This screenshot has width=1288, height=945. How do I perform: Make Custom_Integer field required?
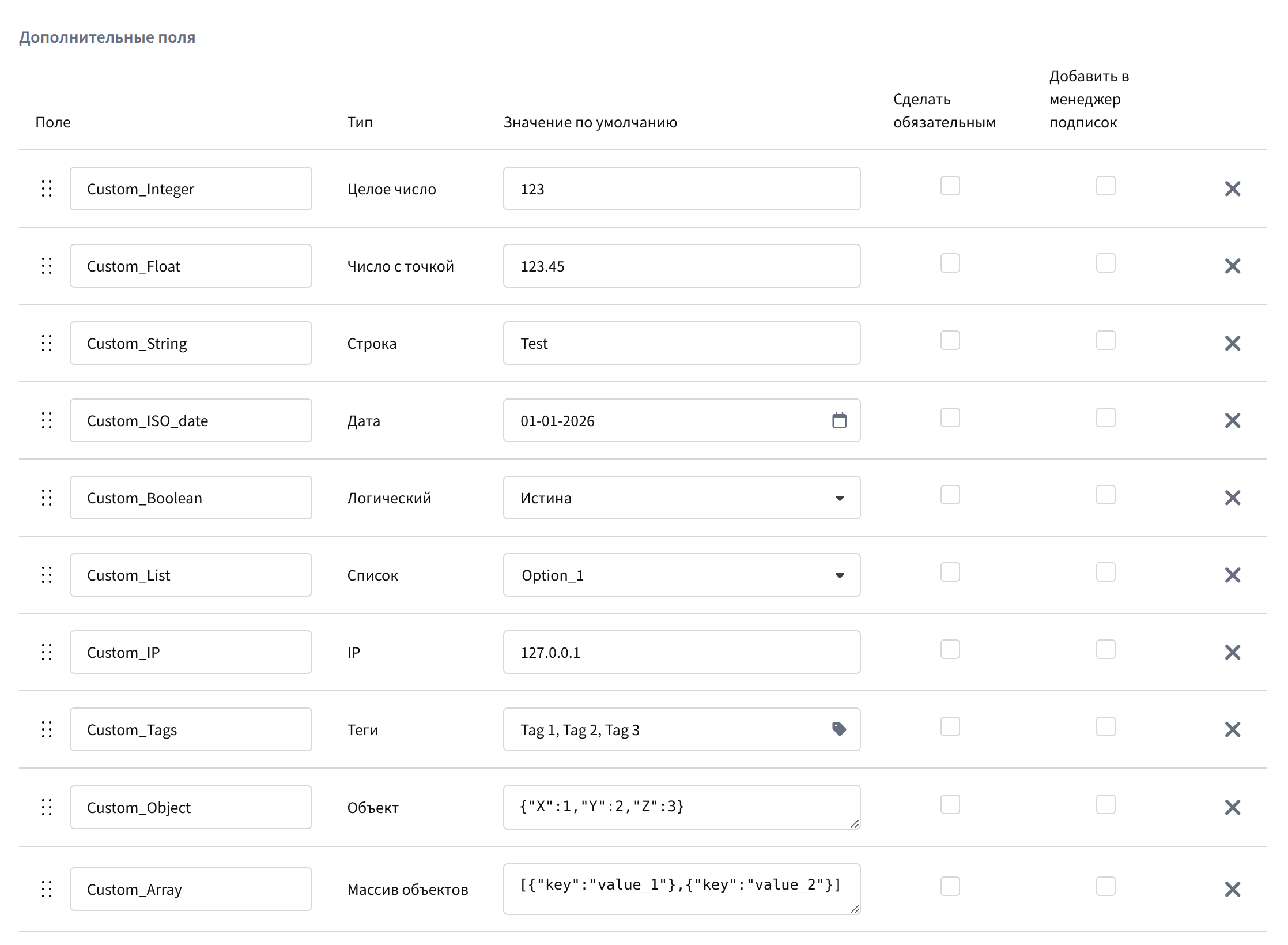click(x=950, y=186)
